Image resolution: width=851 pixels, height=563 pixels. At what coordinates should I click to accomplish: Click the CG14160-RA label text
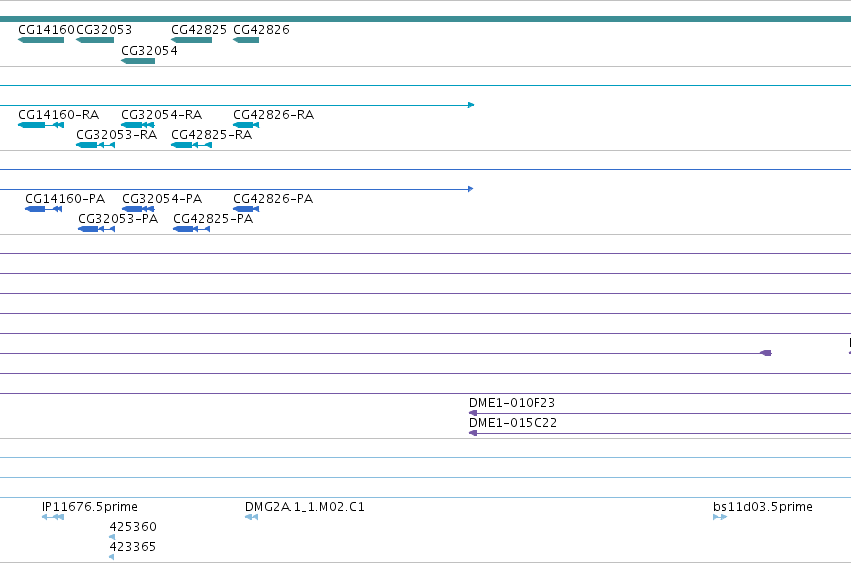pos(59,115)
